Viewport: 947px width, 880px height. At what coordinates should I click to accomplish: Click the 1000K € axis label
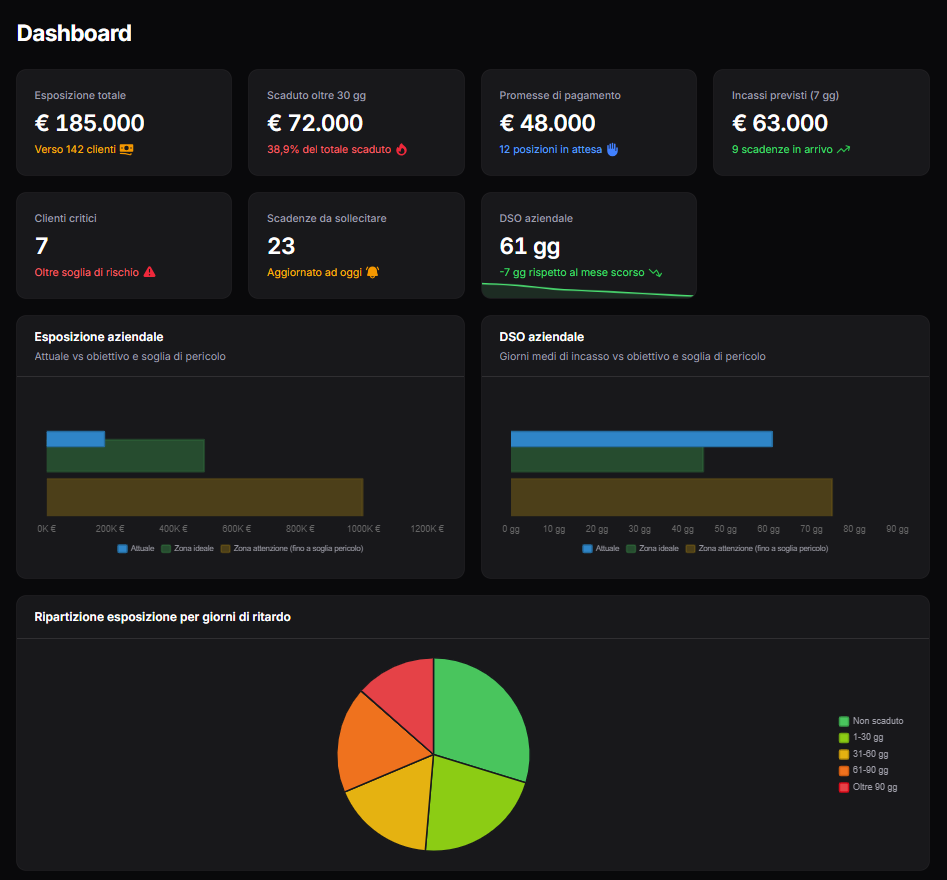364,528
